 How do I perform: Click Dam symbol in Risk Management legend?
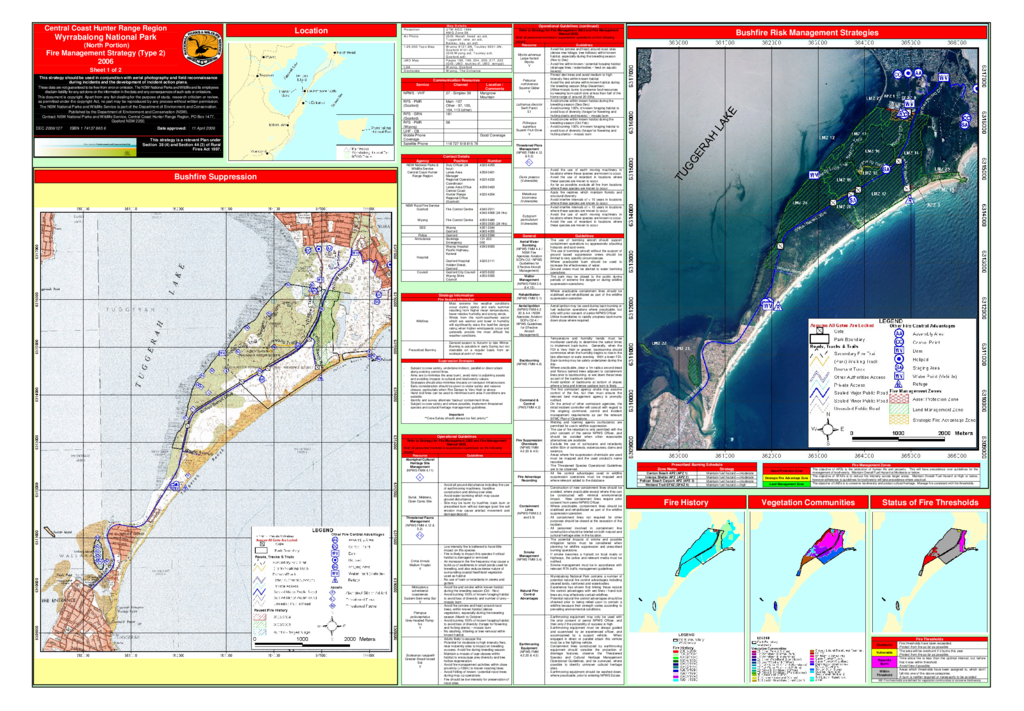click(899, 351)
